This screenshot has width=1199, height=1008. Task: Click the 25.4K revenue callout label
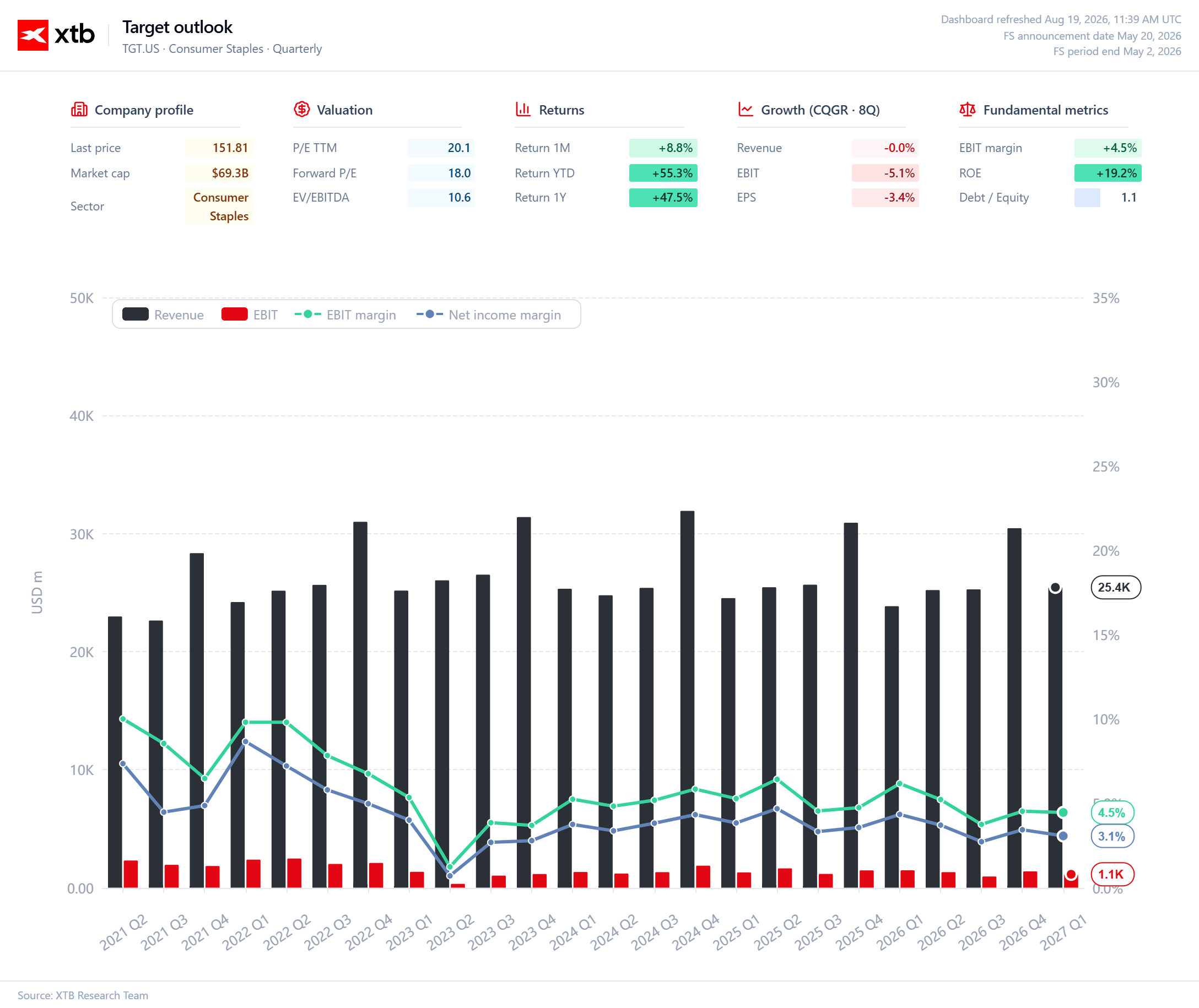pos(1116,587)
